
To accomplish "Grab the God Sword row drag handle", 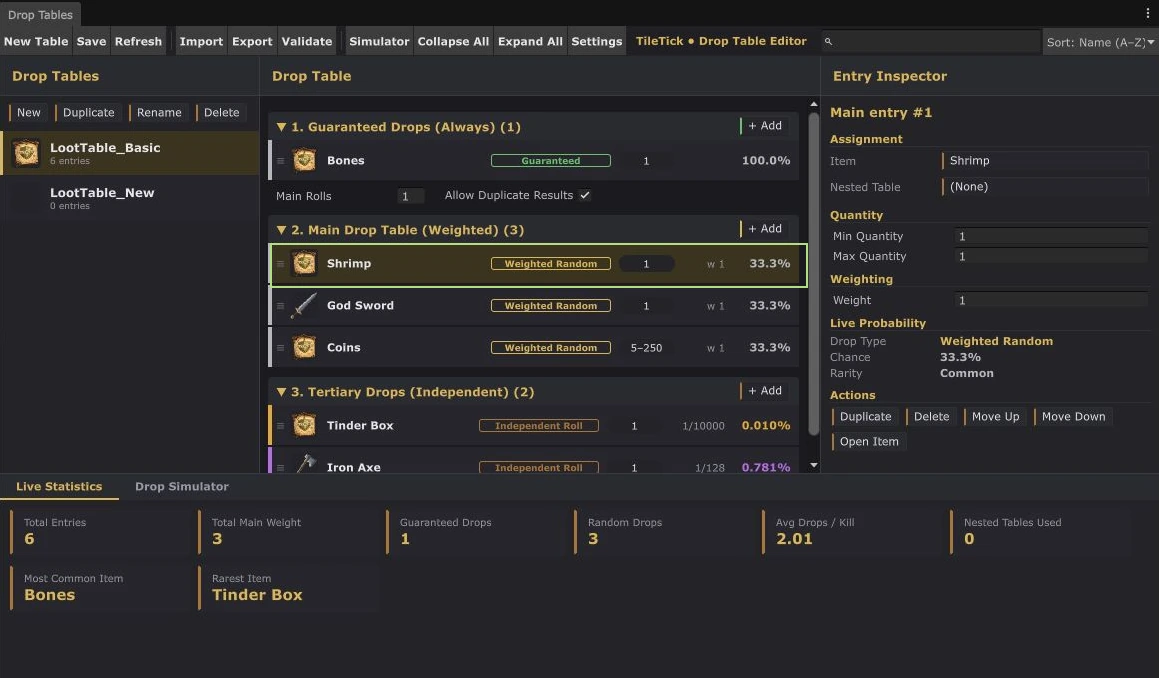I will 280,306.
